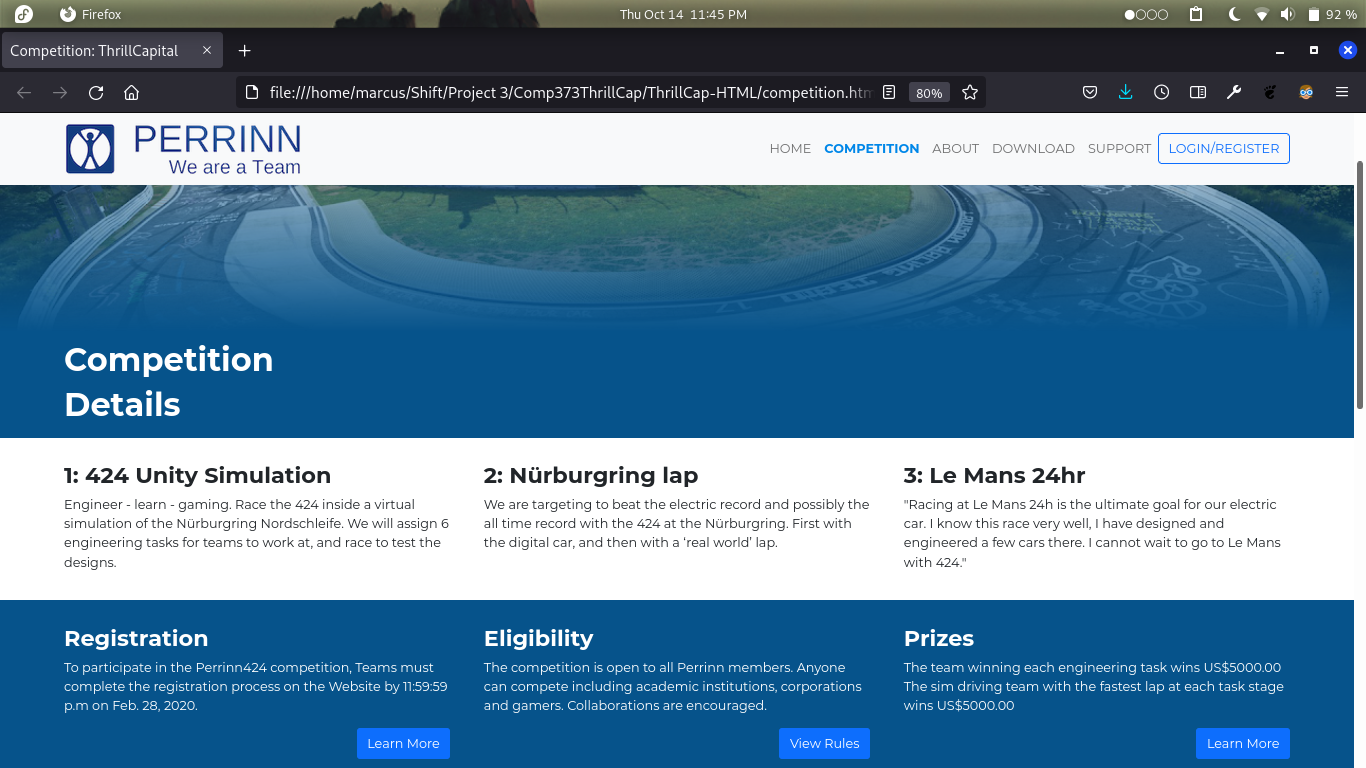Select the HOME navigation item
The width and height of the screenshot is (1366, 768).
pyautogui.click(x=790, y=148)
